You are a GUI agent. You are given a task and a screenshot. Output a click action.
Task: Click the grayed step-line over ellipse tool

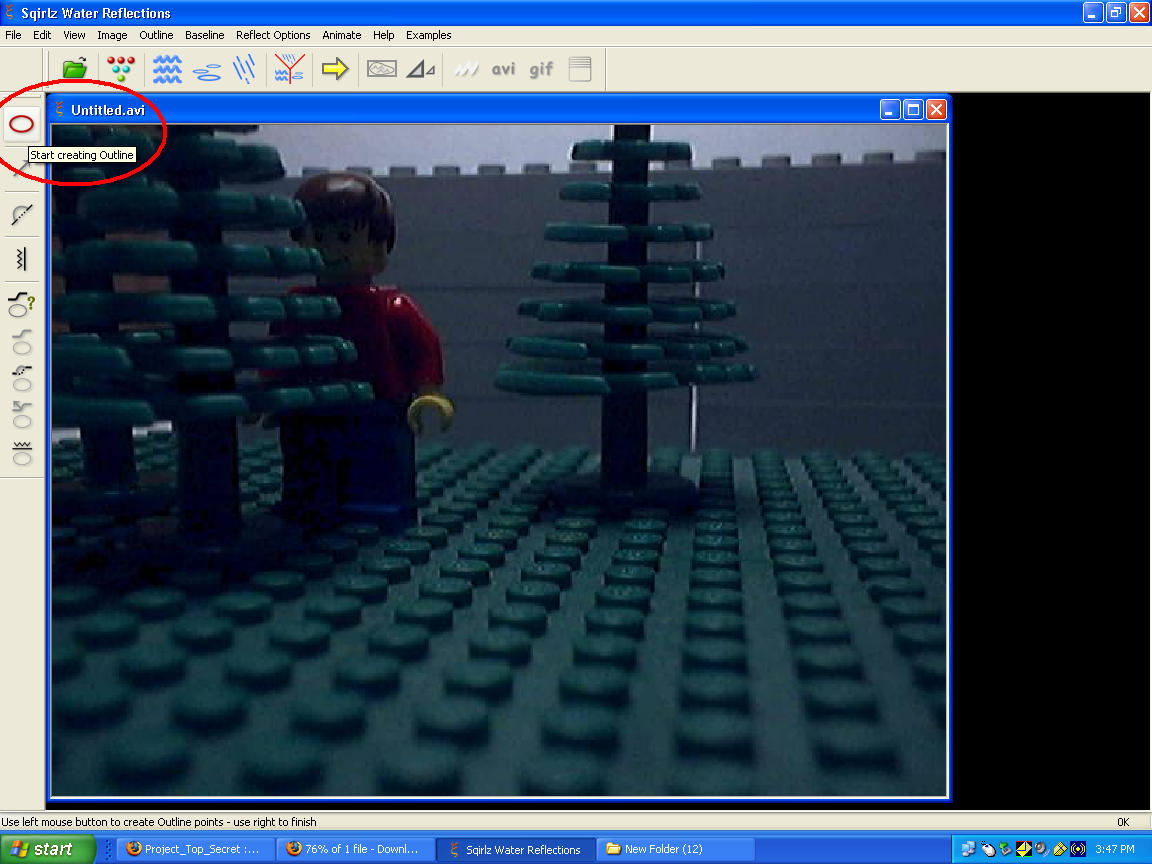pos(22,342)
